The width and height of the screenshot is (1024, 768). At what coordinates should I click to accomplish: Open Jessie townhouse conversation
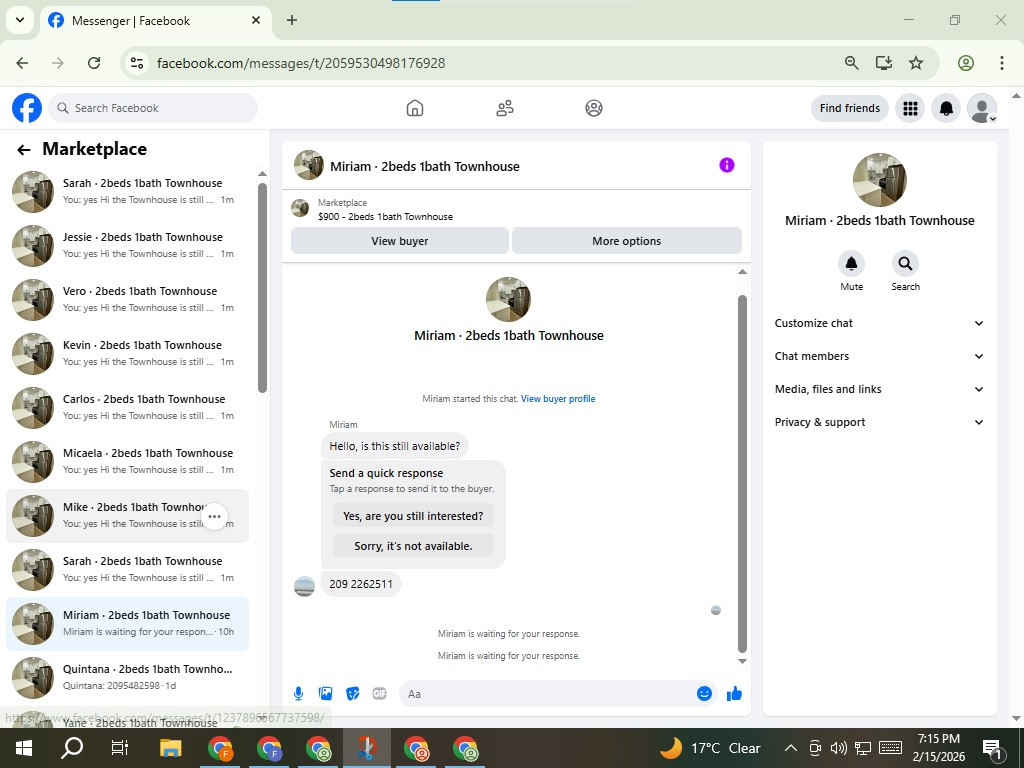click(127, 246)
